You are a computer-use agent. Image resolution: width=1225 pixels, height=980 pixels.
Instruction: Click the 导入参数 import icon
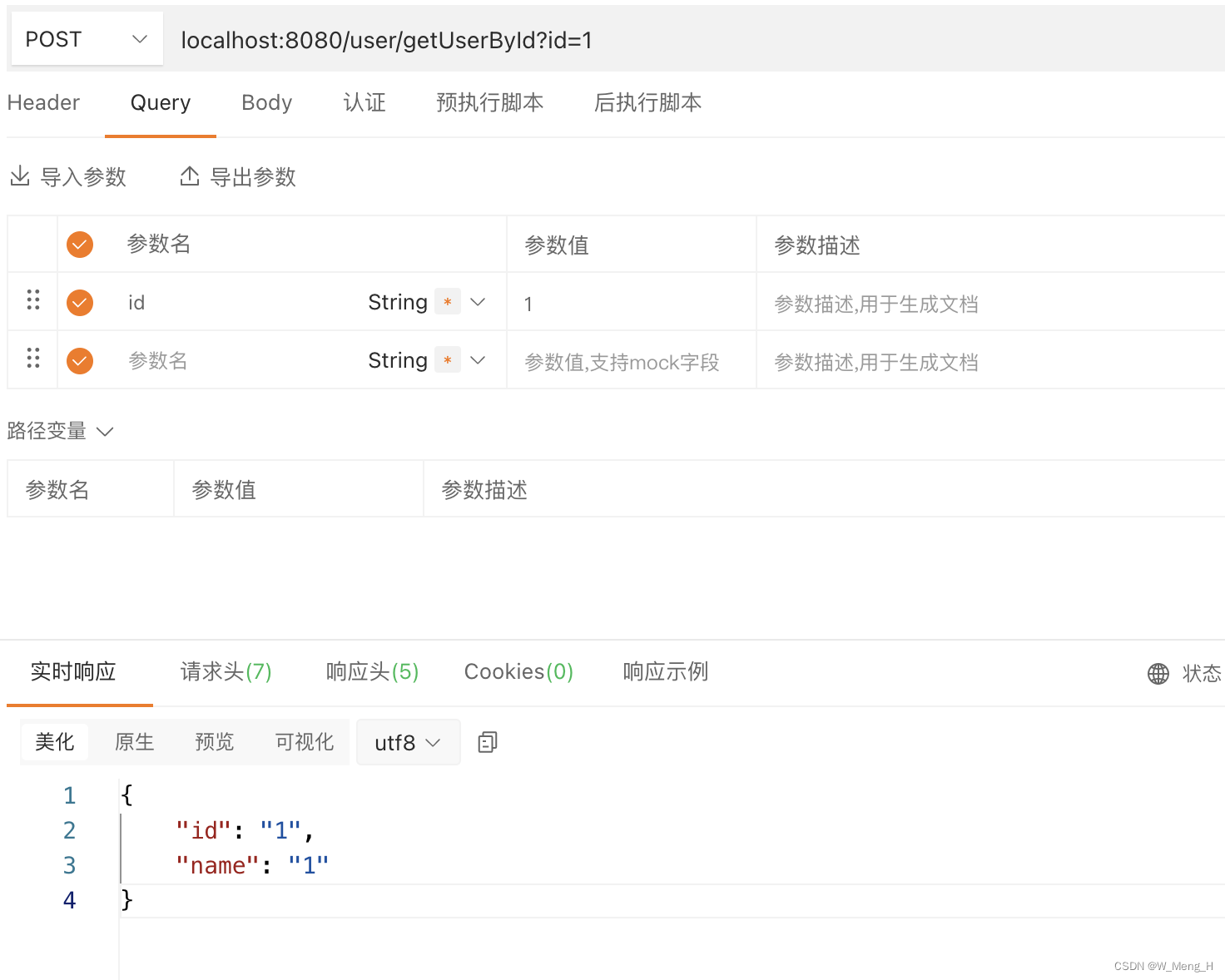20,176
